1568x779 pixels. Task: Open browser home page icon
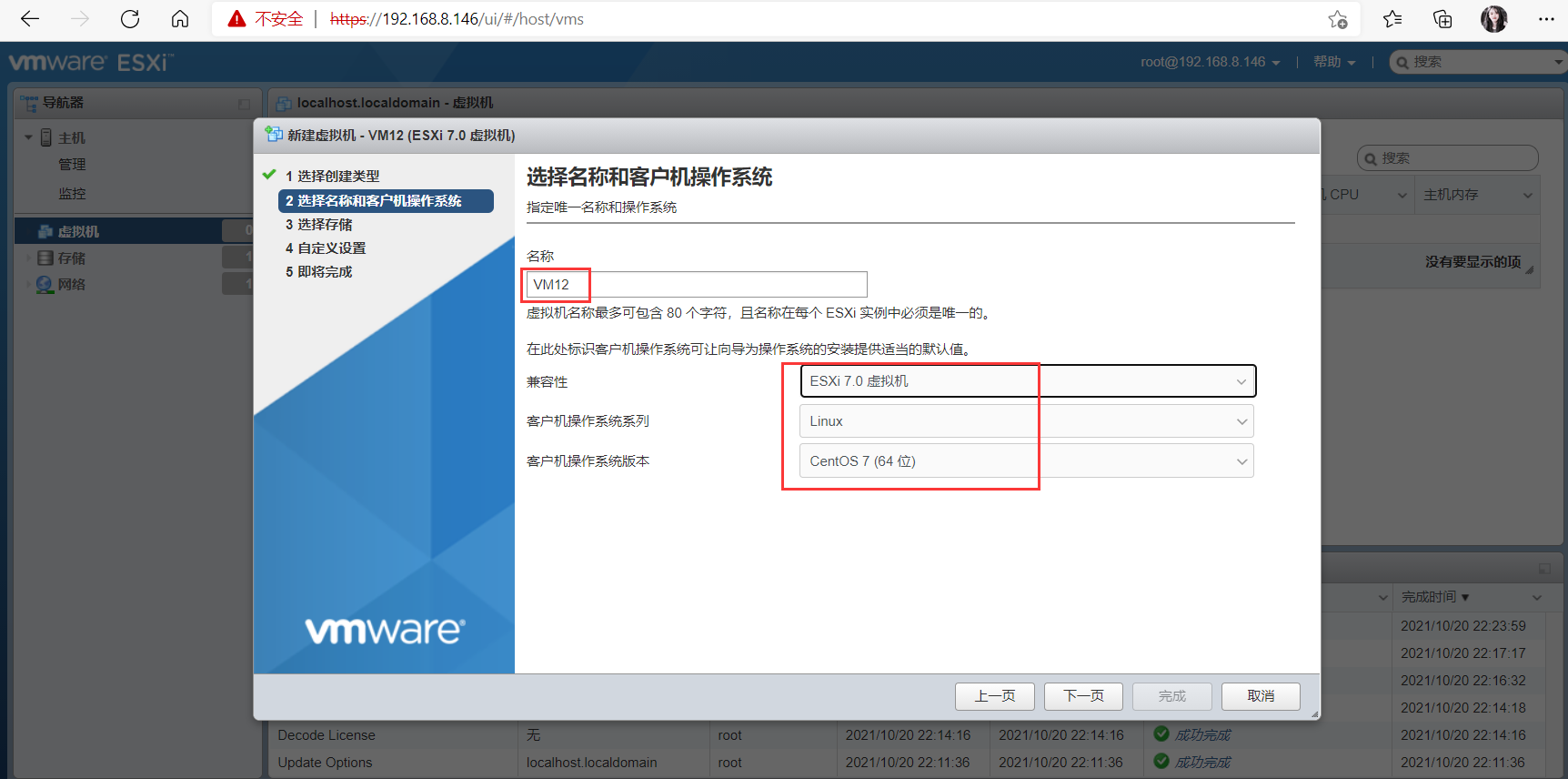pos(180,19)
